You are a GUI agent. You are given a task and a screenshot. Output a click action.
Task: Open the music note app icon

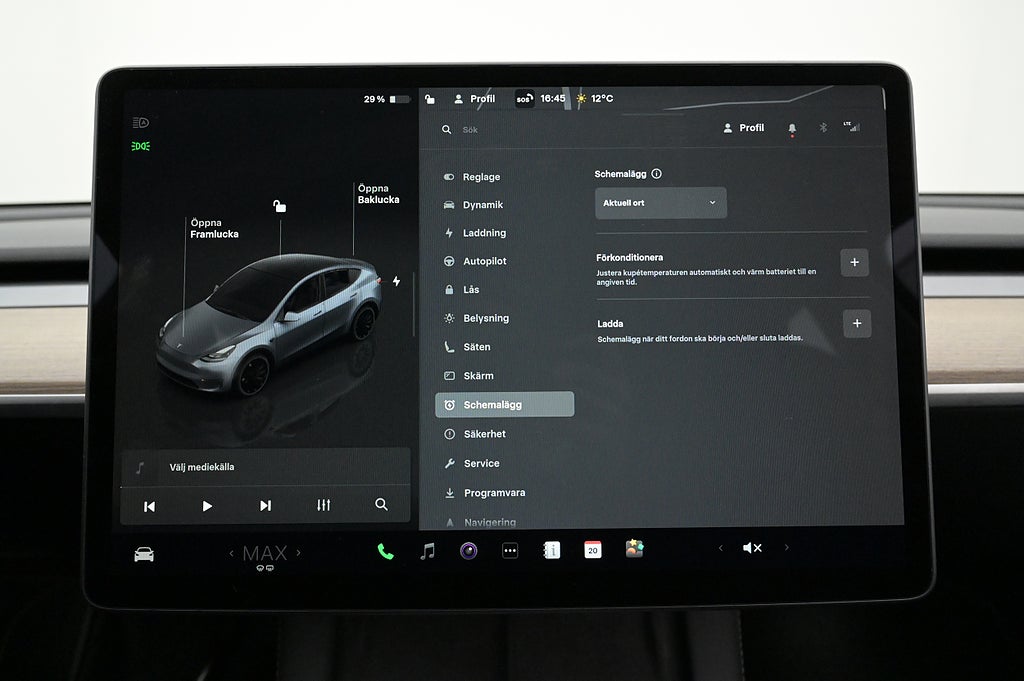click(427, 551)
